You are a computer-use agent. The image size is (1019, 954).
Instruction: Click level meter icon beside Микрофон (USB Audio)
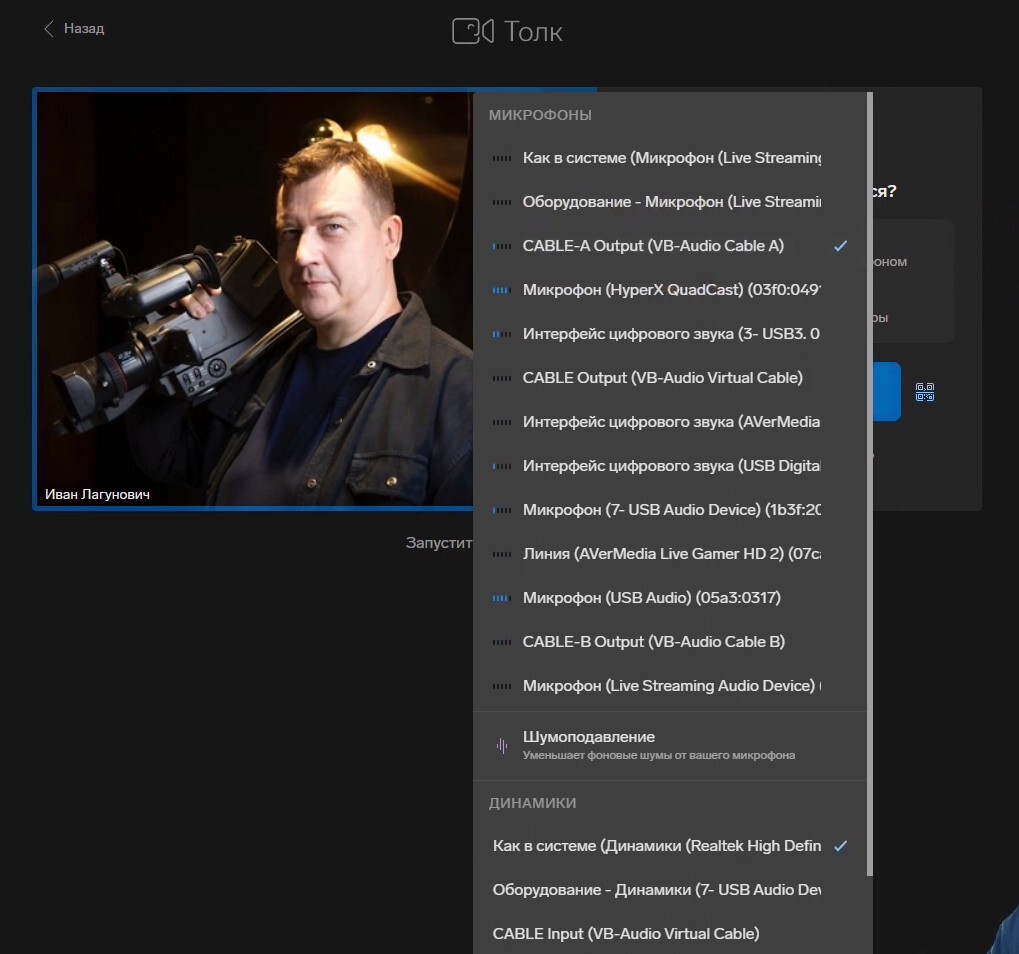501,599
